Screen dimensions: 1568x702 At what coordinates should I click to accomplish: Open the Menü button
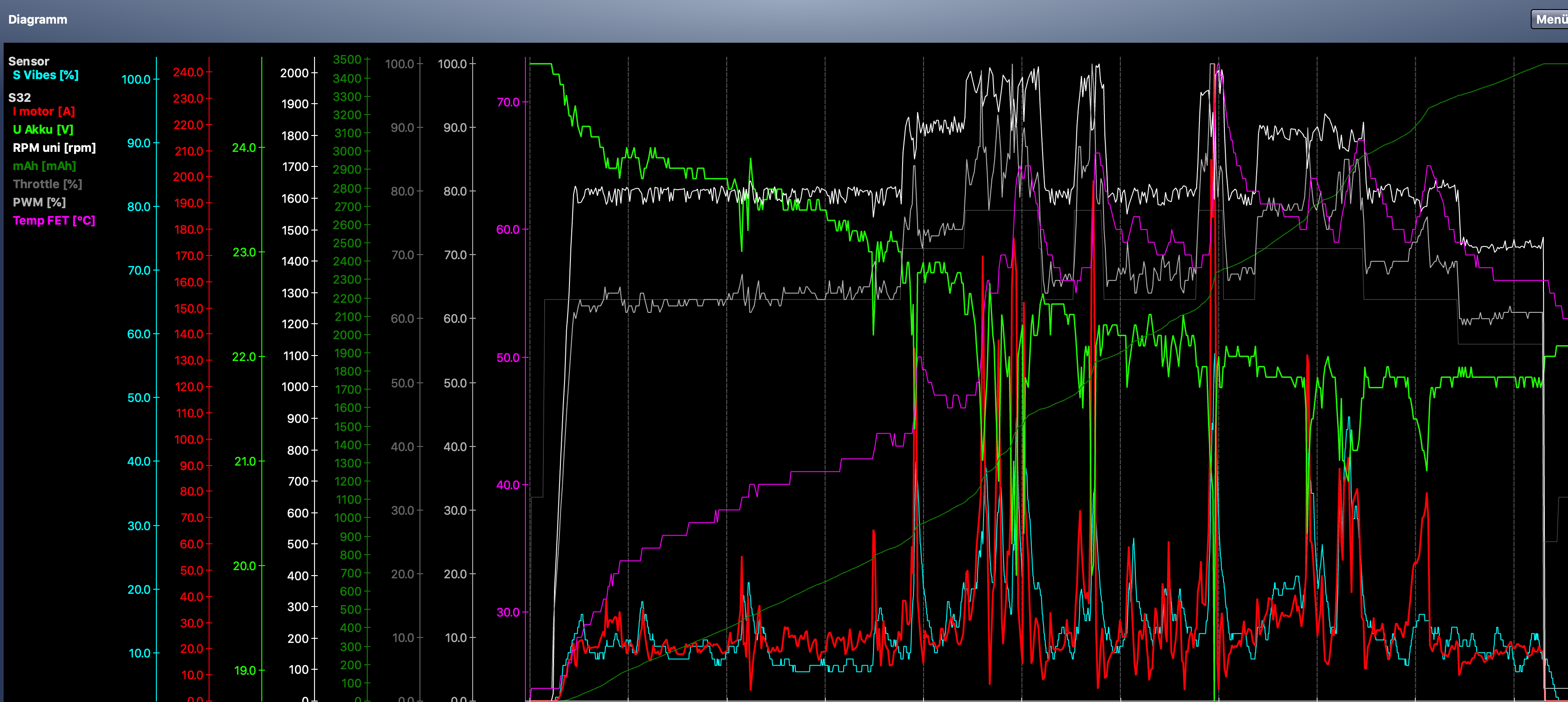pyautogui.click(x=1550, y=20)
